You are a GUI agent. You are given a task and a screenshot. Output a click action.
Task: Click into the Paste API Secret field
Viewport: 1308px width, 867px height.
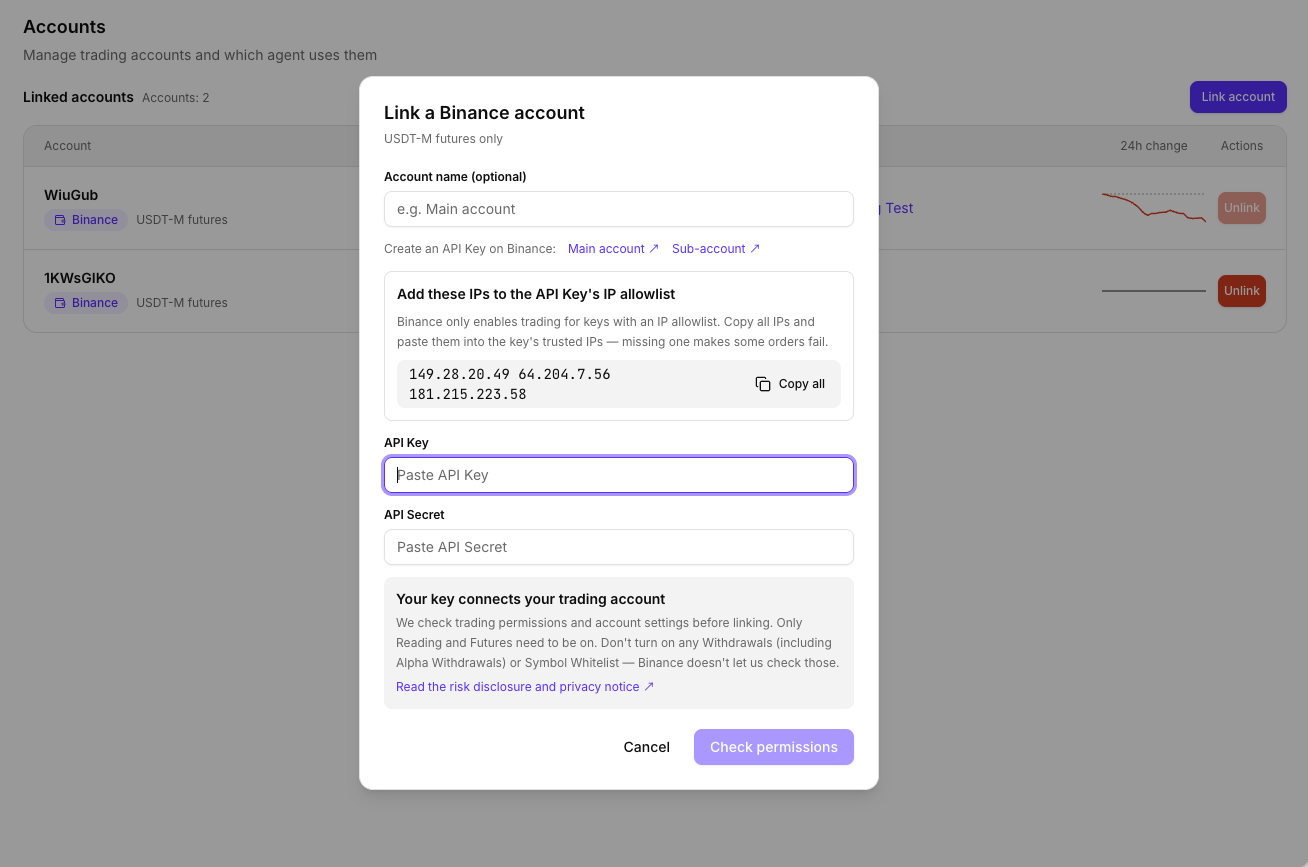pyautogui.click(x=619, y=547)
